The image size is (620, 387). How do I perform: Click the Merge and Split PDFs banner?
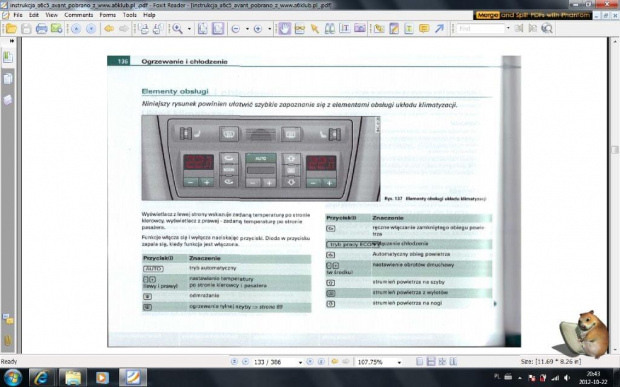(x=533, y=15)
